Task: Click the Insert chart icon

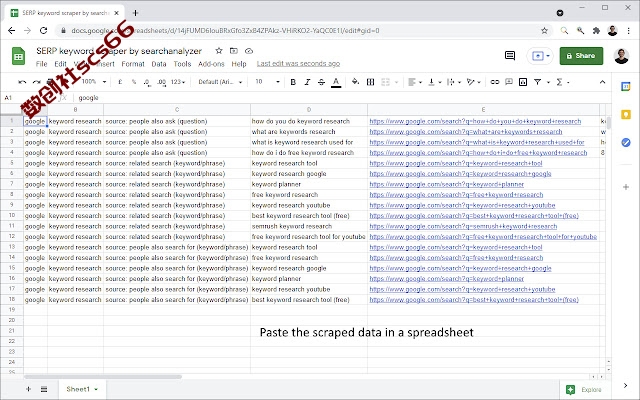Action: point(523,82)
